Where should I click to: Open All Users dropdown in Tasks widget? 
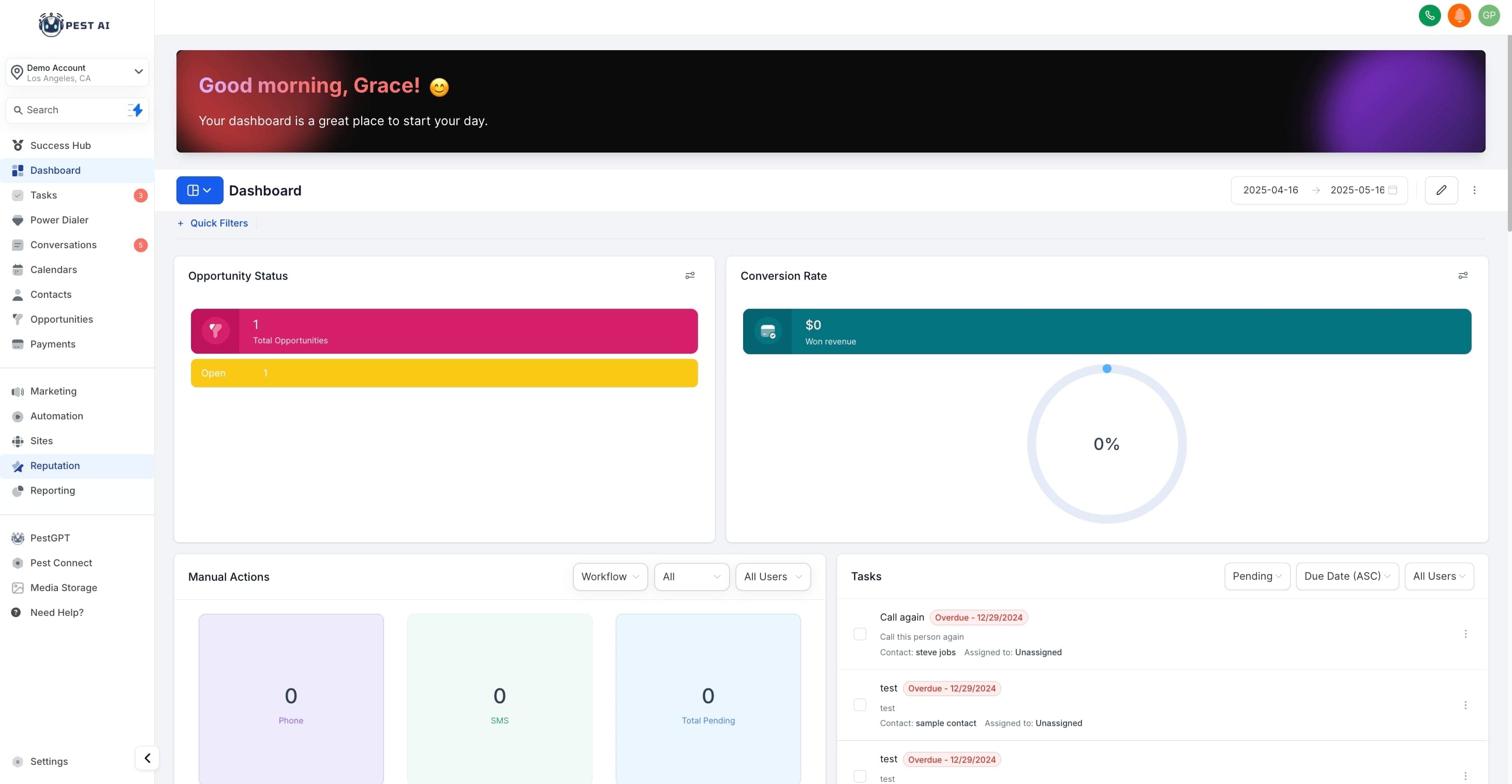pos(1439,576)
